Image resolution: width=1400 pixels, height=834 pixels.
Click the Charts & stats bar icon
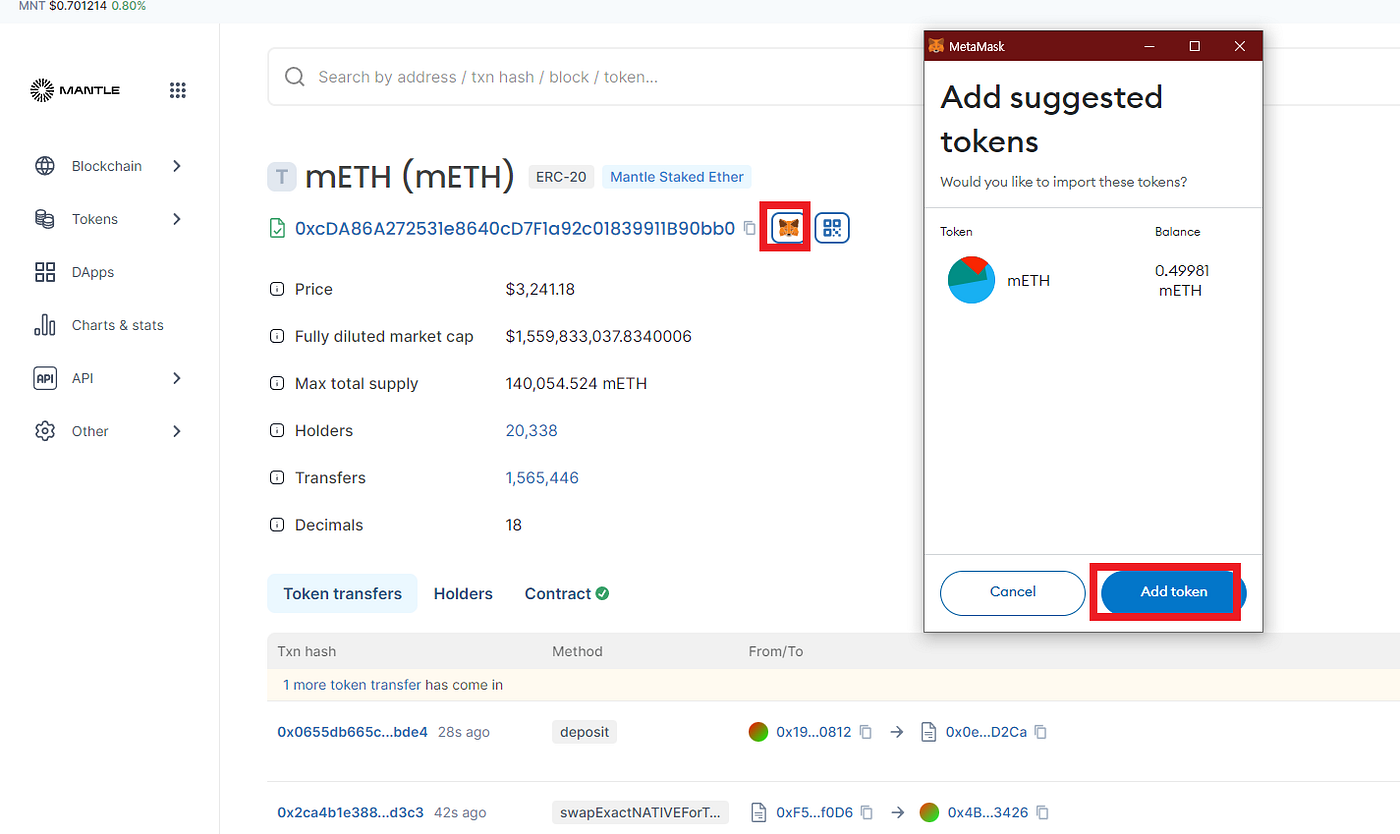point(45,325)
